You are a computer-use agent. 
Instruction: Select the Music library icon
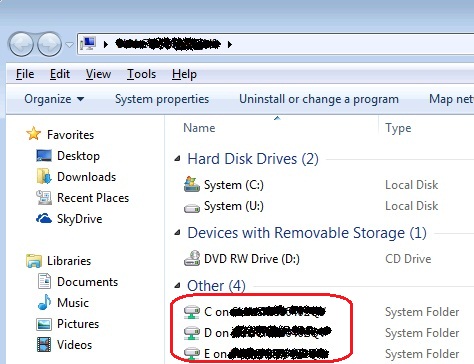point(44,302)
